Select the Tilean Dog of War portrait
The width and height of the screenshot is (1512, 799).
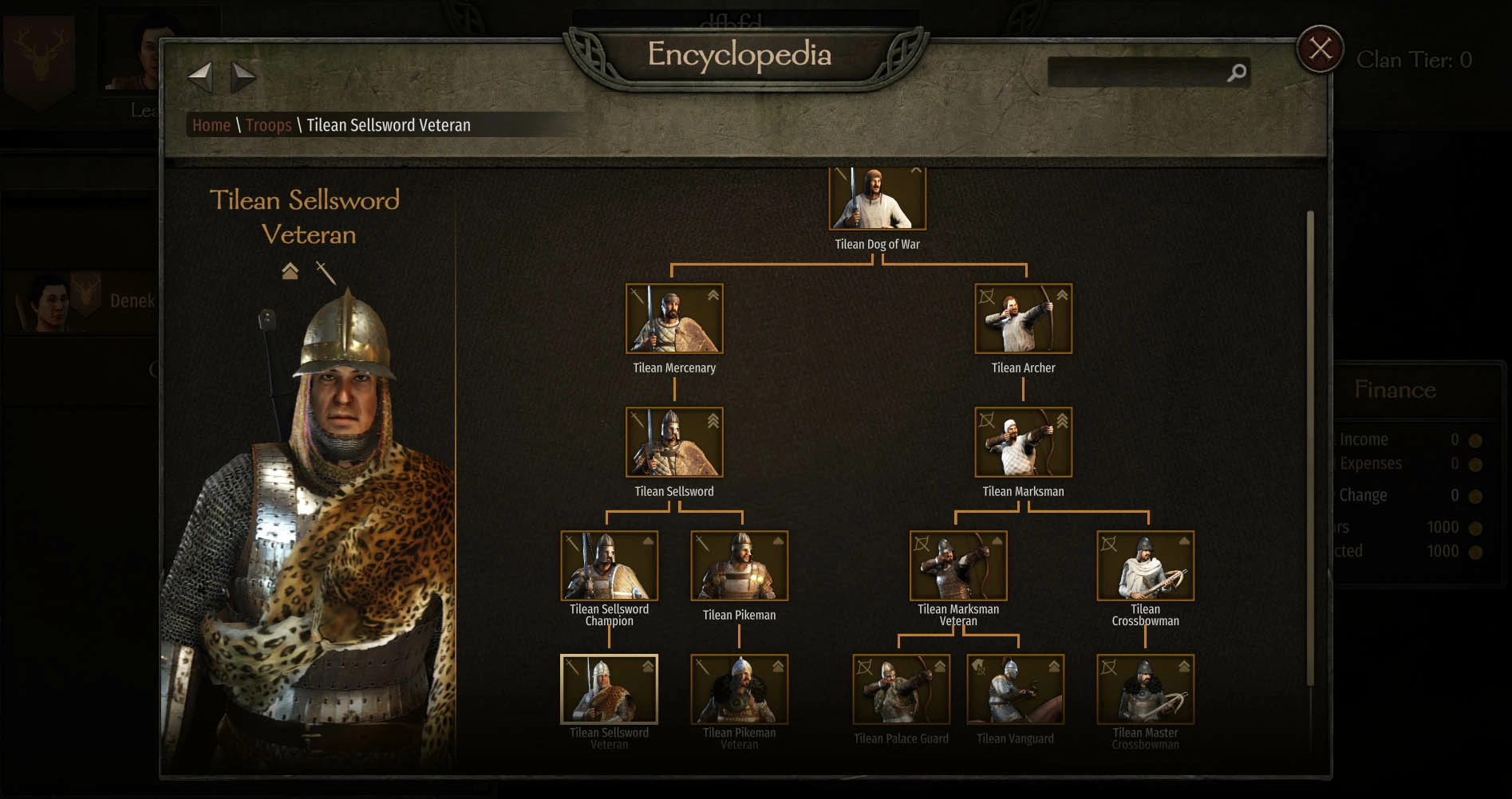[x=877, y=199]
